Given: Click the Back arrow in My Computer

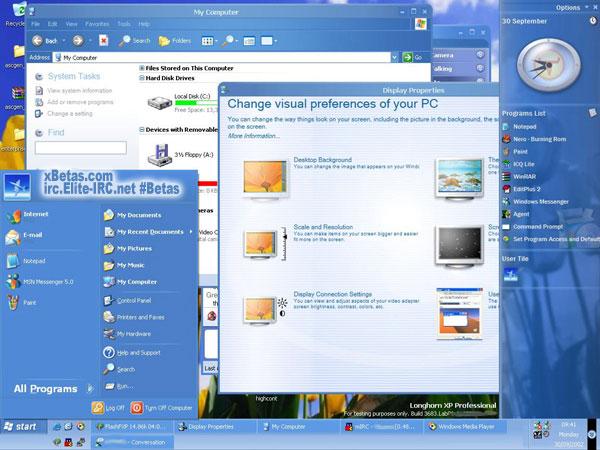Looking at the screenshot, I should click(x=38, y=41).
